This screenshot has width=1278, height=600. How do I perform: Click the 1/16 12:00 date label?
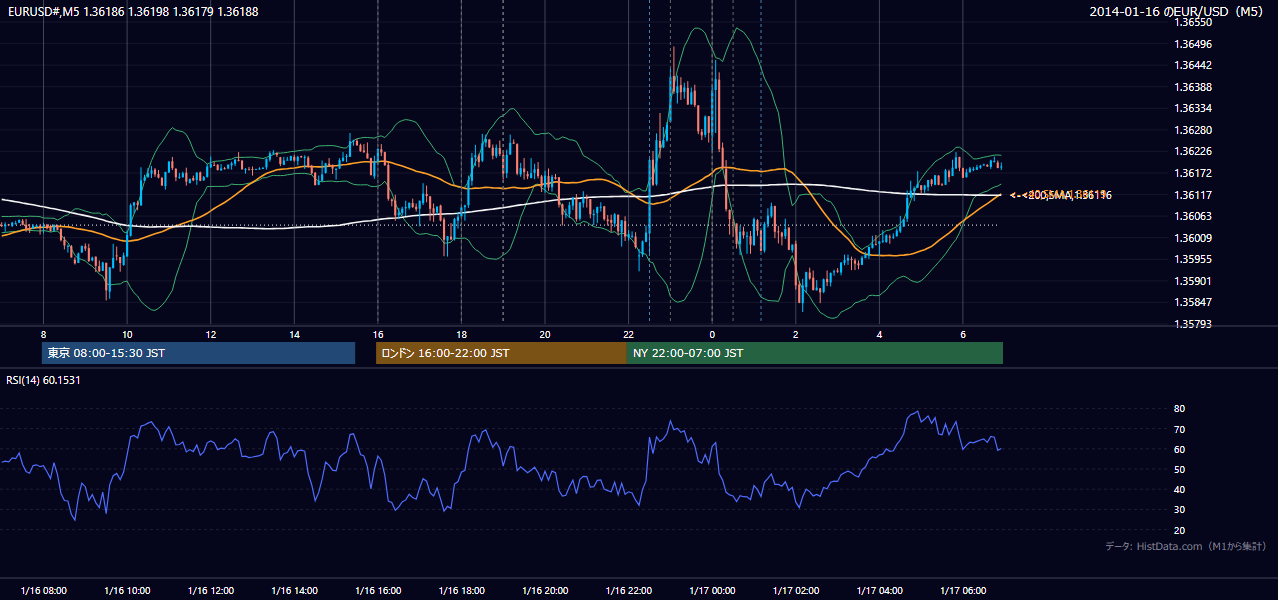tap(210, 591)
